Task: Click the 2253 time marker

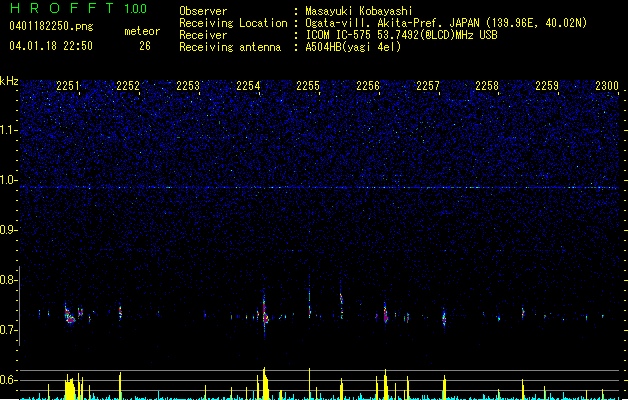Action: coord(188,86)
